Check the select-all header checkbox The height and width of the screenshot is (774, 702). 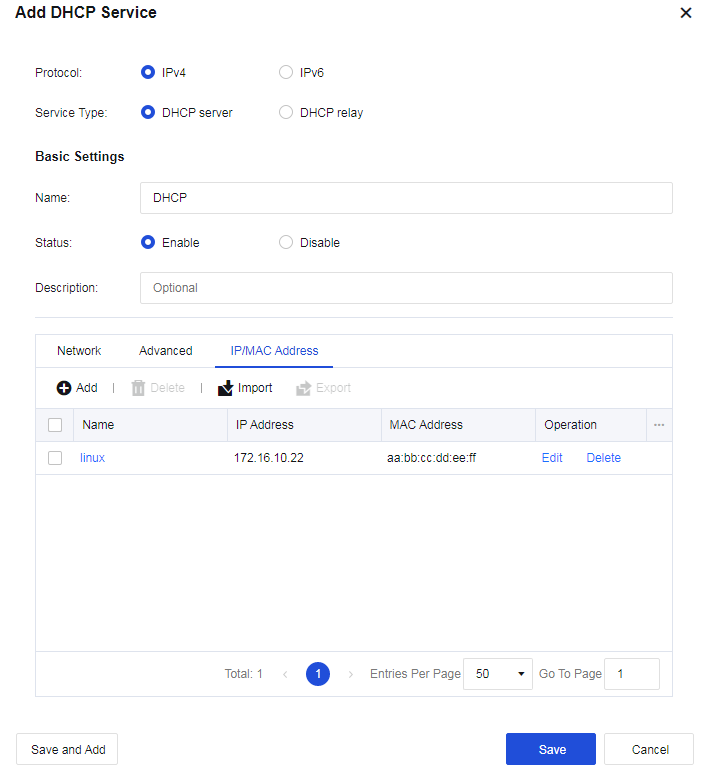click(x=55, y=425)
